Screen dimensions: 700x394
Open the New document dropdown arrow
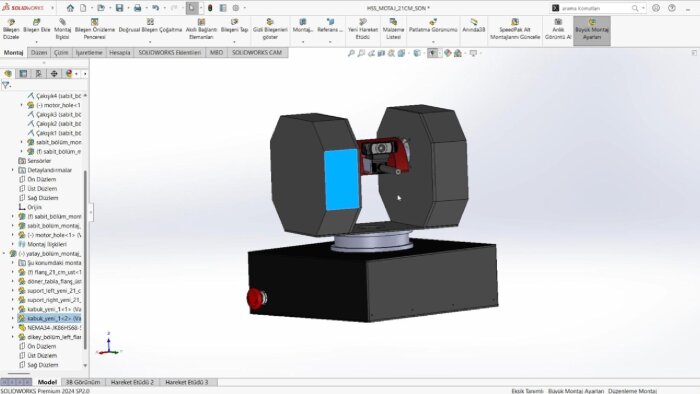(x=91, y=8)
